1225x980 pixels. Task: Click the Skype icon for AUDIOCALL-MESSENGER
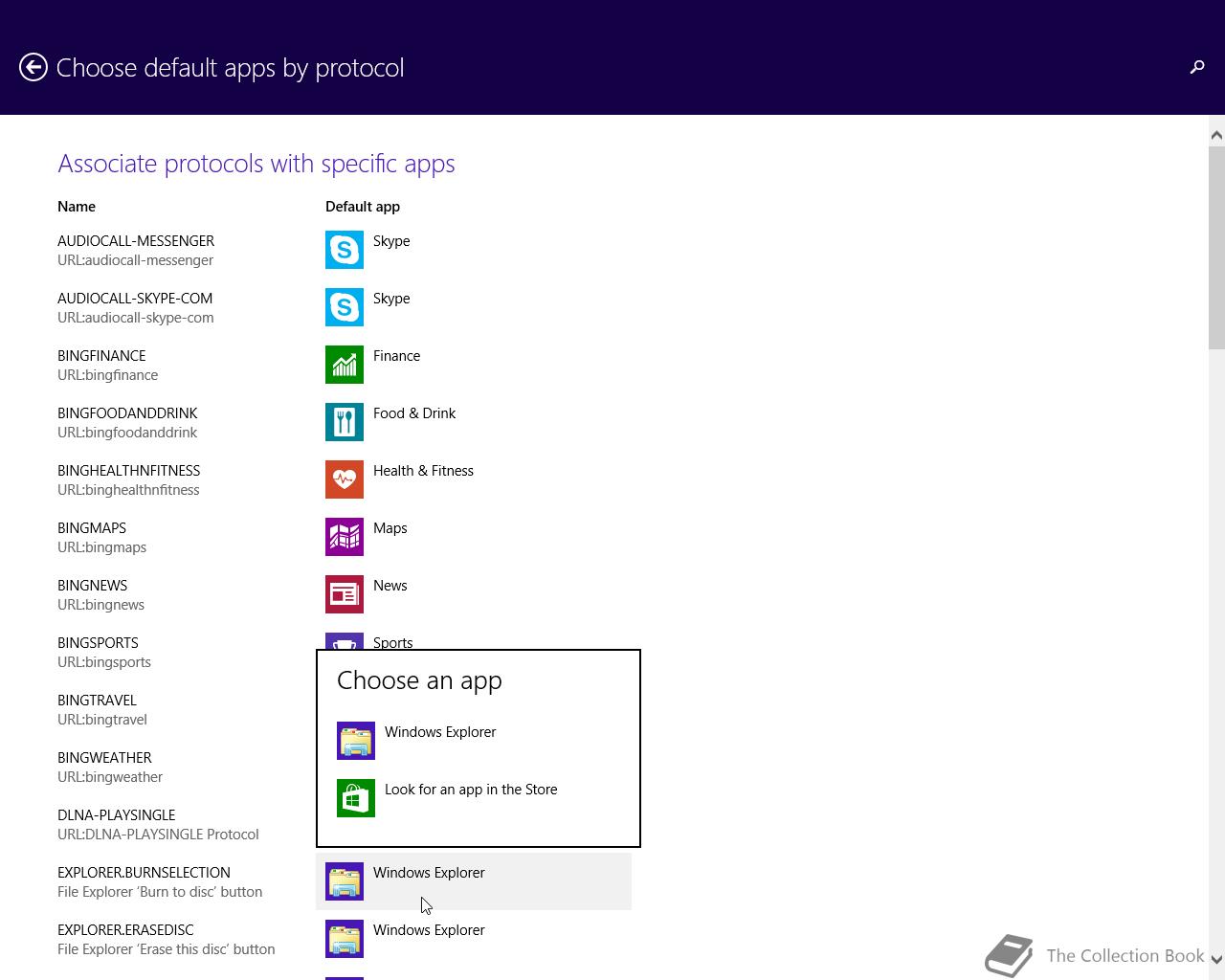(345, 250)
